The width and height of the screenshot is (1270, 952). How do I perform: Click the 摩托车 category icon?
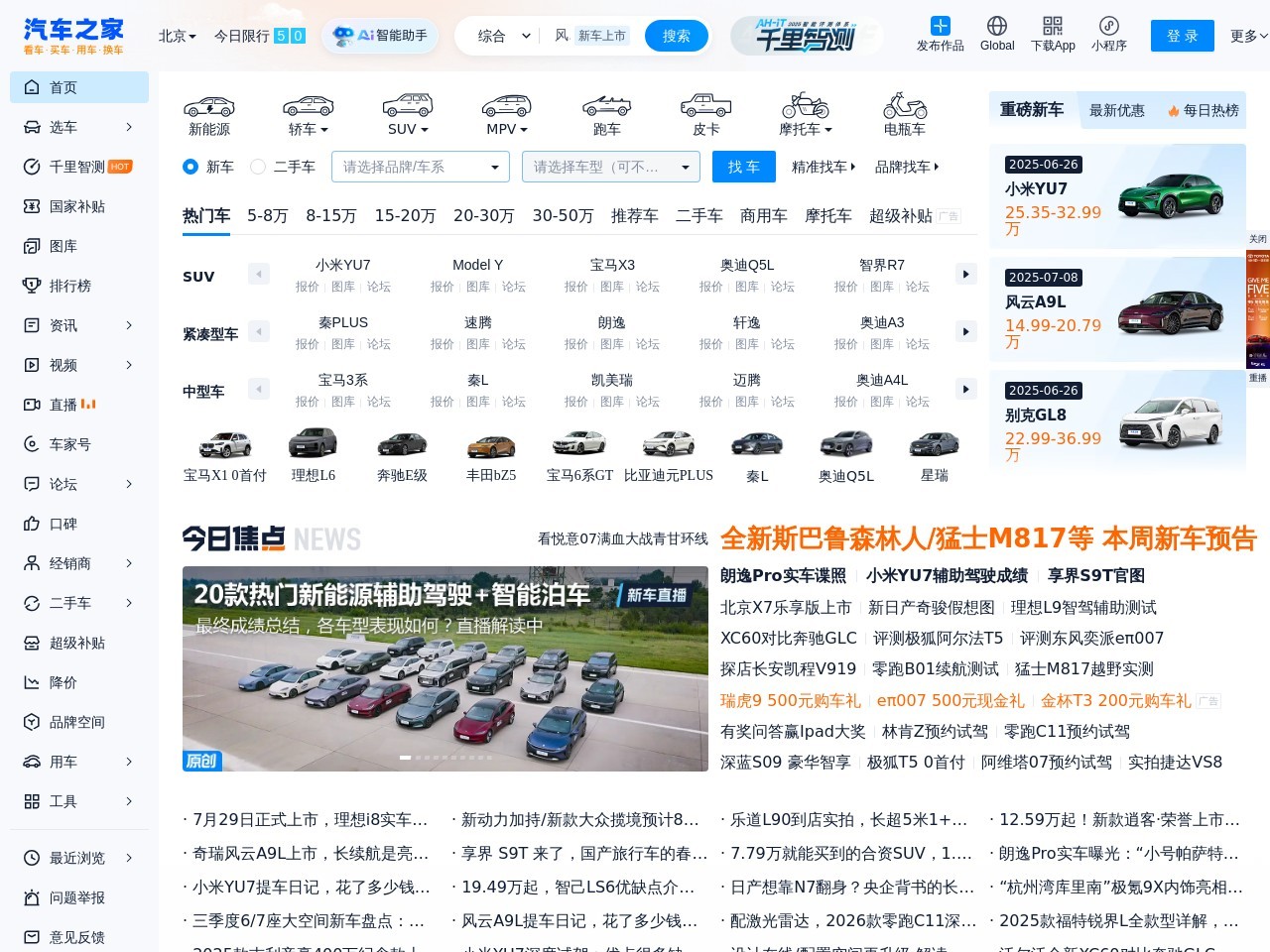click(x=804, y=111)
